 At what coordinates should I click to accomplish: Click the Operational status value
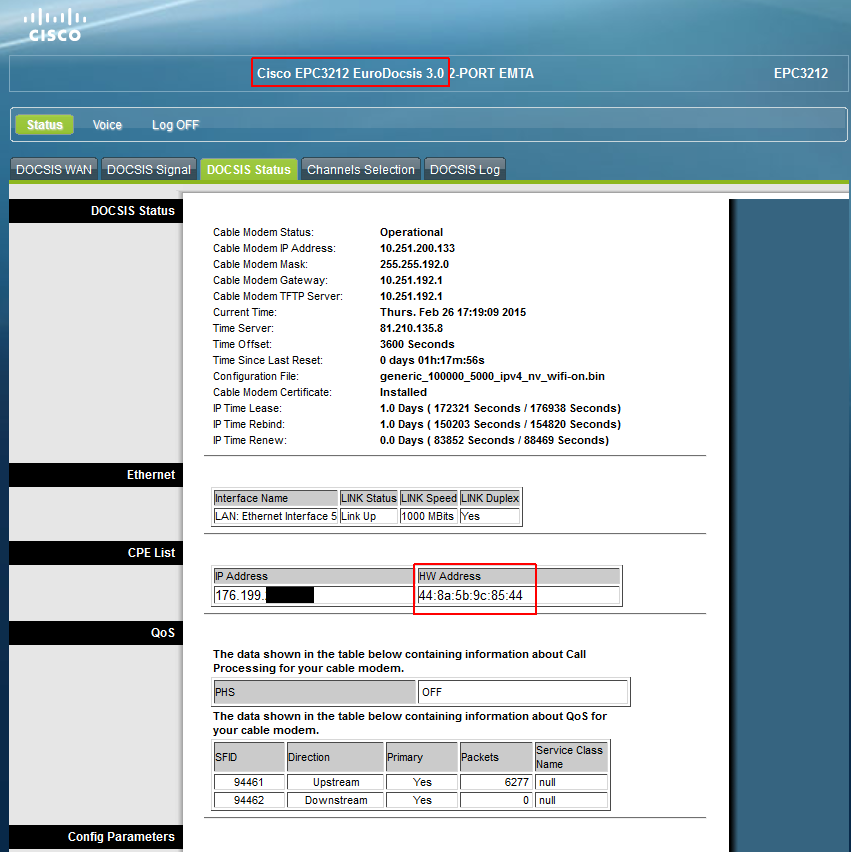411,232
